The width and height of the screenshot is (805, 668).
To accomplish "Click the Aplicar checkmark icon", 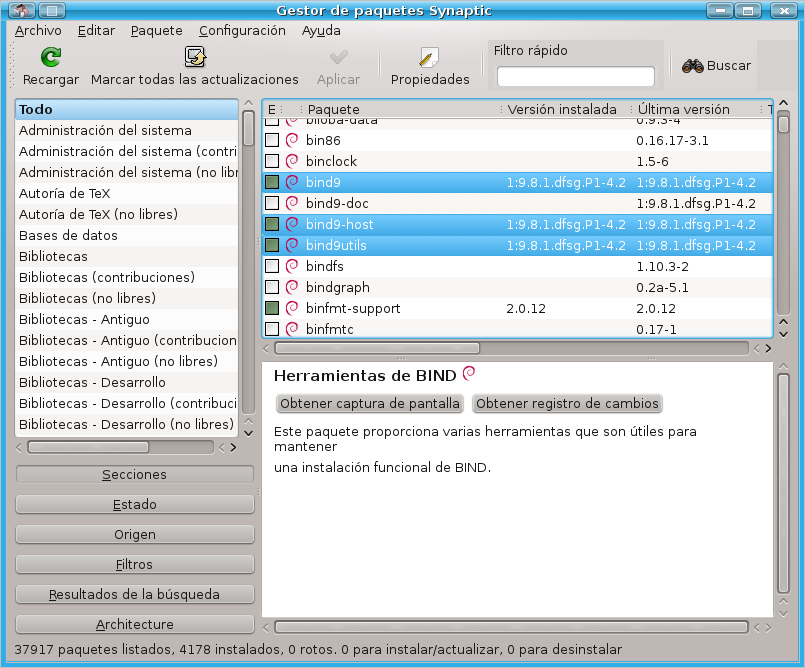I will point(338,56).
